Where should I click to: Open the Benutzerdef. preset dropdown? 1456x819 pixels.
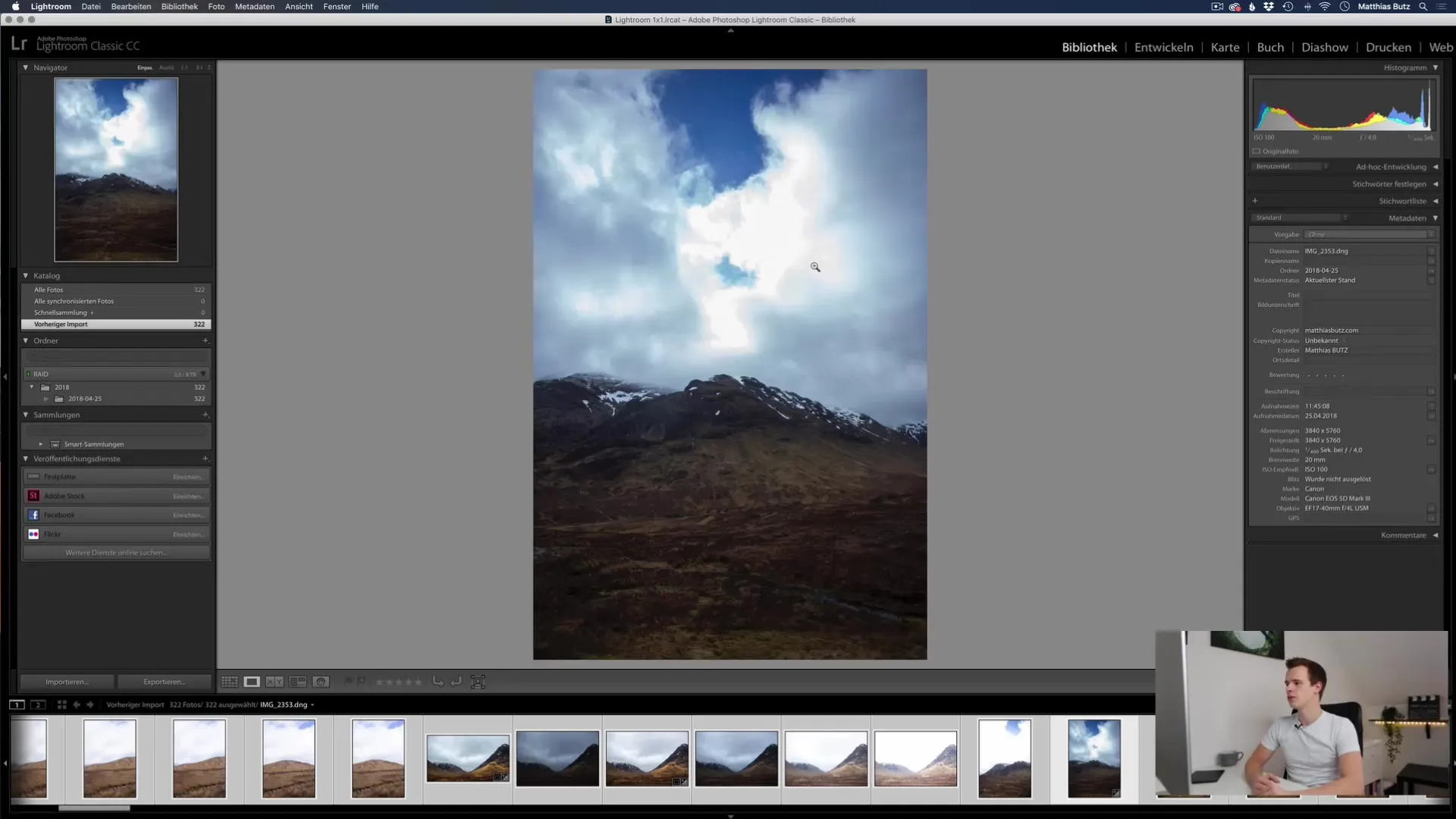tap(1291, 166)
